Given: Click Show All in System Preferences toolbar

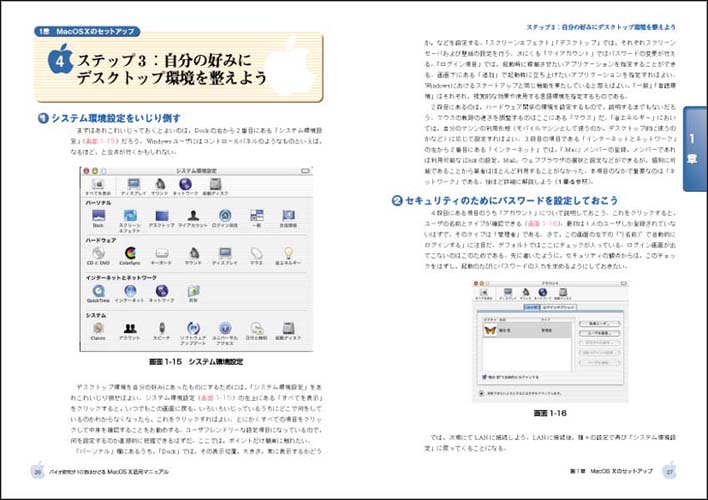Looking at the screenshot, I should tap(97, 183).
